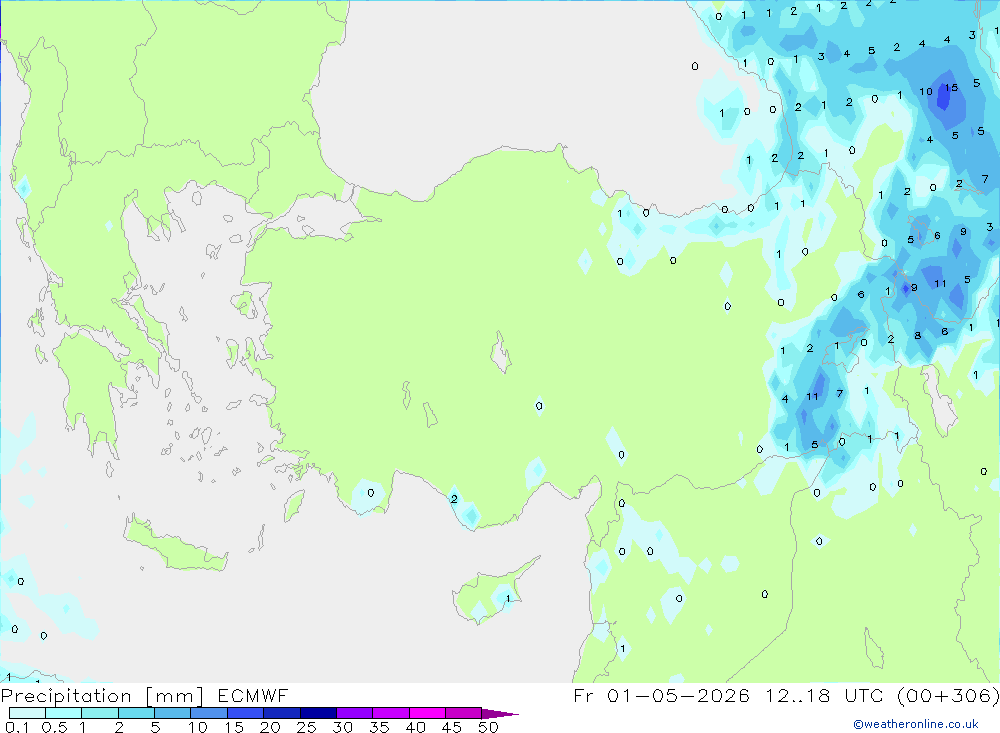Click the over-50 arrow end of legend
This screenshot has height=733, width=1000.
tap(499, 714)
